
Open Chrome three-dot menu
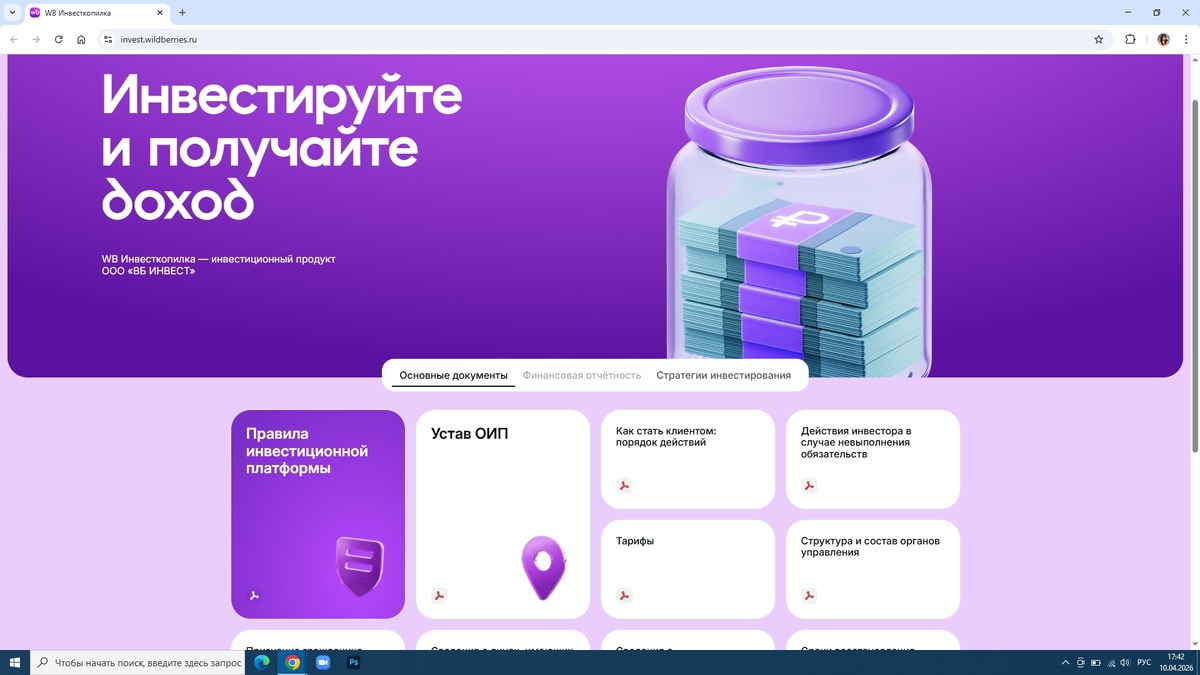[x=1186, y=40]
